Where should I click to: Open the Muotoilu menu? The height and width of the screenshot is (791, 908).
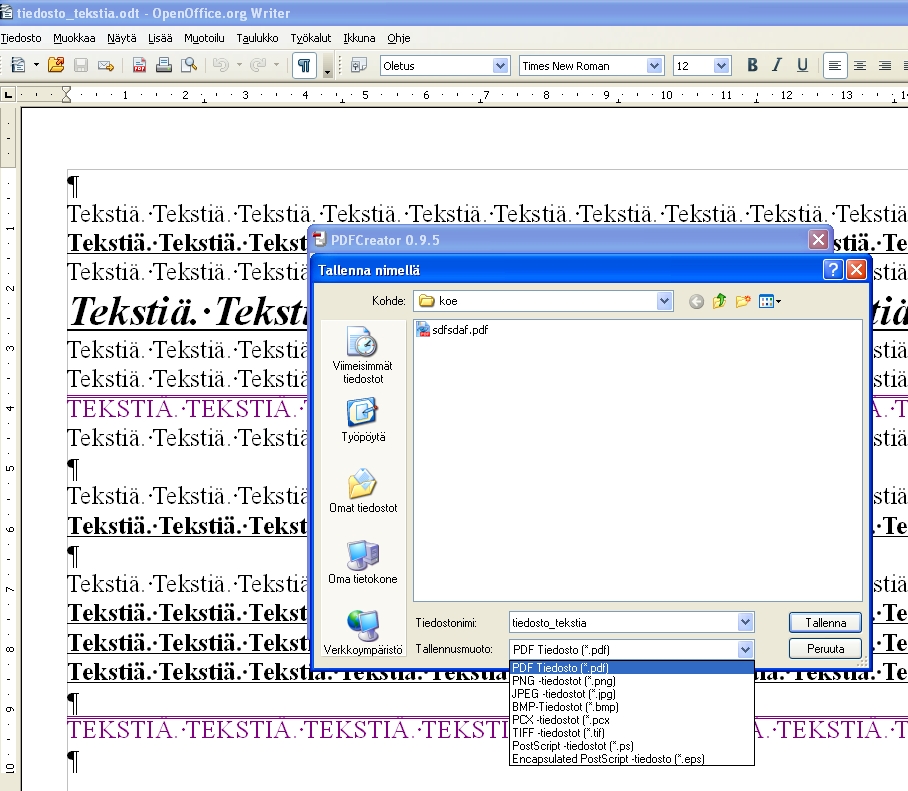204,38
